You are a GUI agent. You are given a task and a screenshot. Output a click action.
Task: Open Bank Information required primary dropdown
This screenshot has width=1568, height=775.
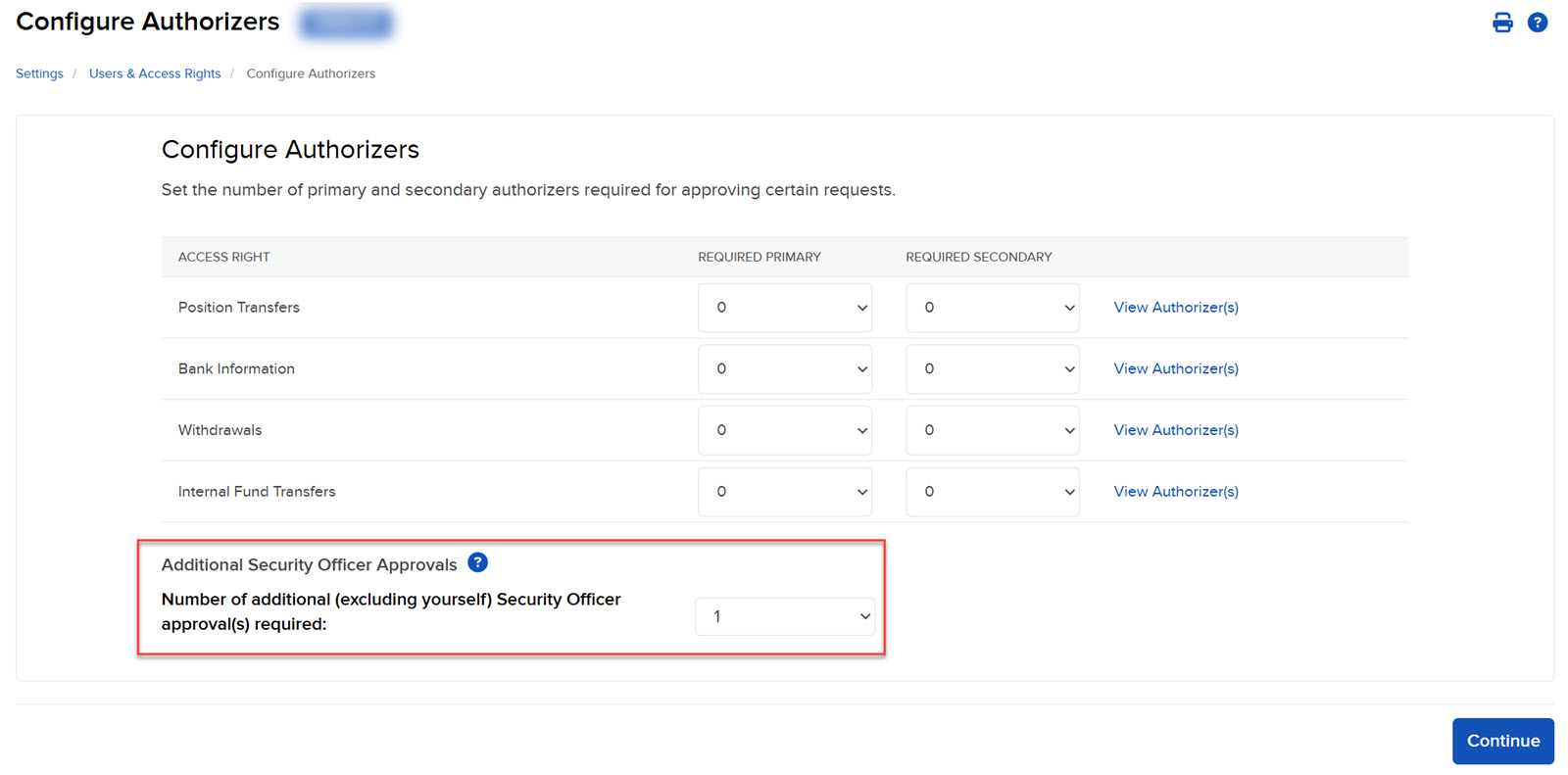coord(785,369)
